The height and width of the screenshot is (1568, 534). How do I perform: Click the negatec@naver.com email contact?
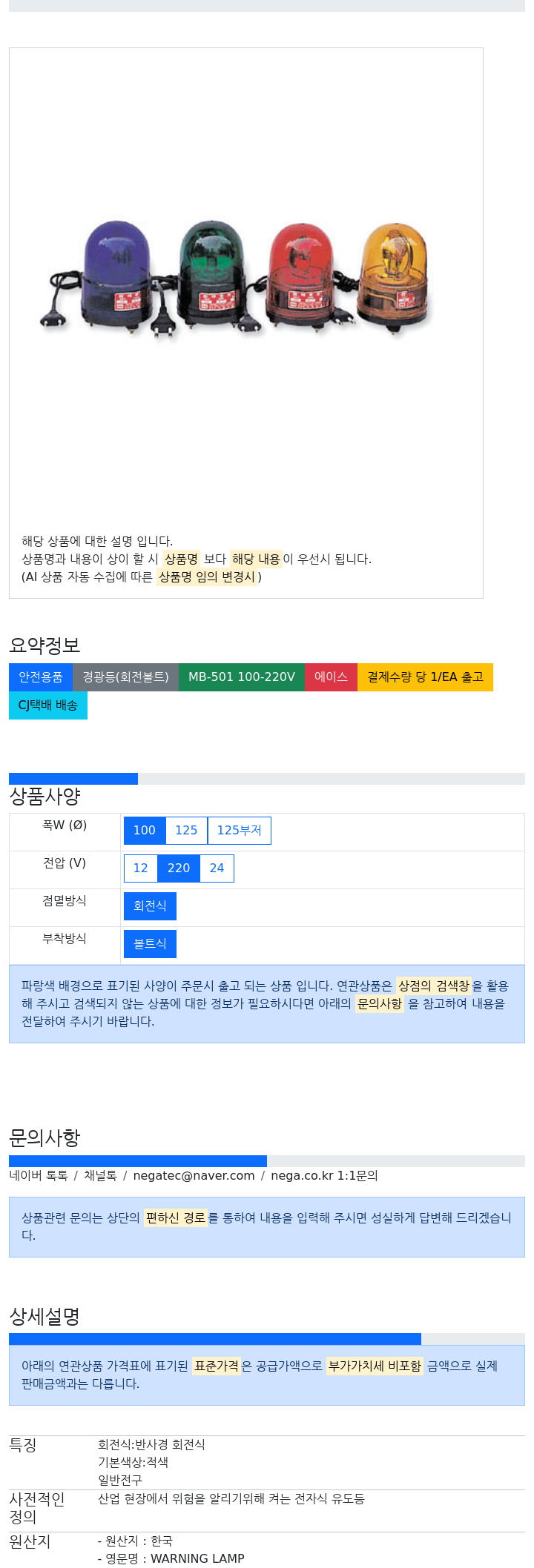[194, 1176]
